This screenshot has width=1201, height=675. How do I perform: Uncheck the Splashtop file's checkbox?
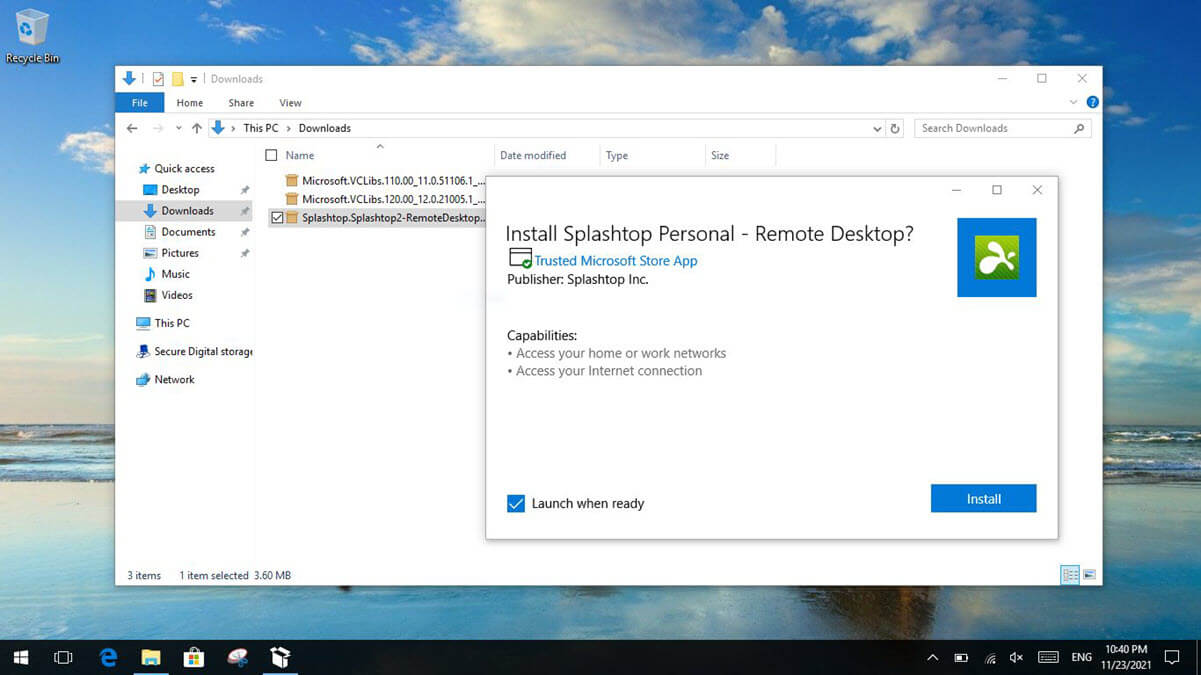277,217
